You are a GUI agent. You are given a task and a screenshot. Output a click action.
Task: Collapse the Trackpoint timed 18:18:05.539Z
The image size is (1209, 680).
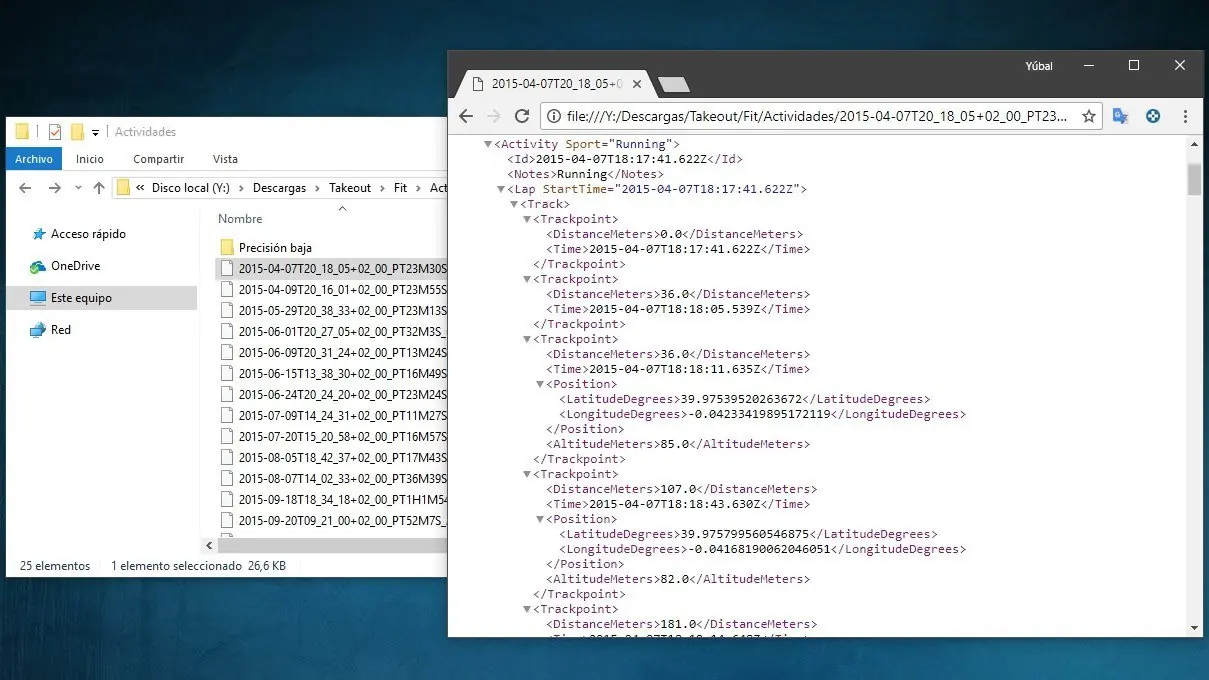527,279
